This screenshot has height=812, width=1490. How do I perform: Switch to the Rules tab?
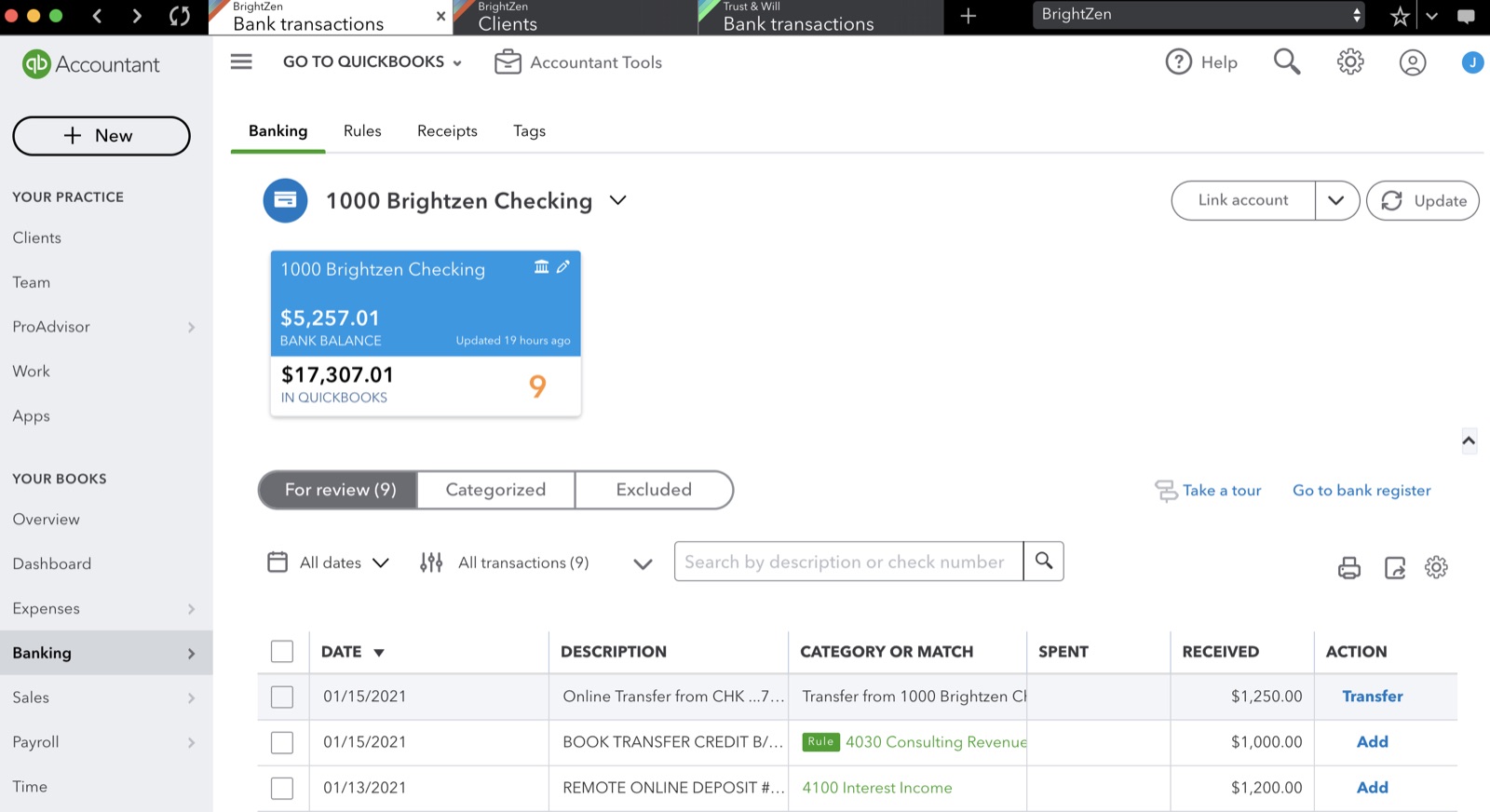[x=362, y=131]
